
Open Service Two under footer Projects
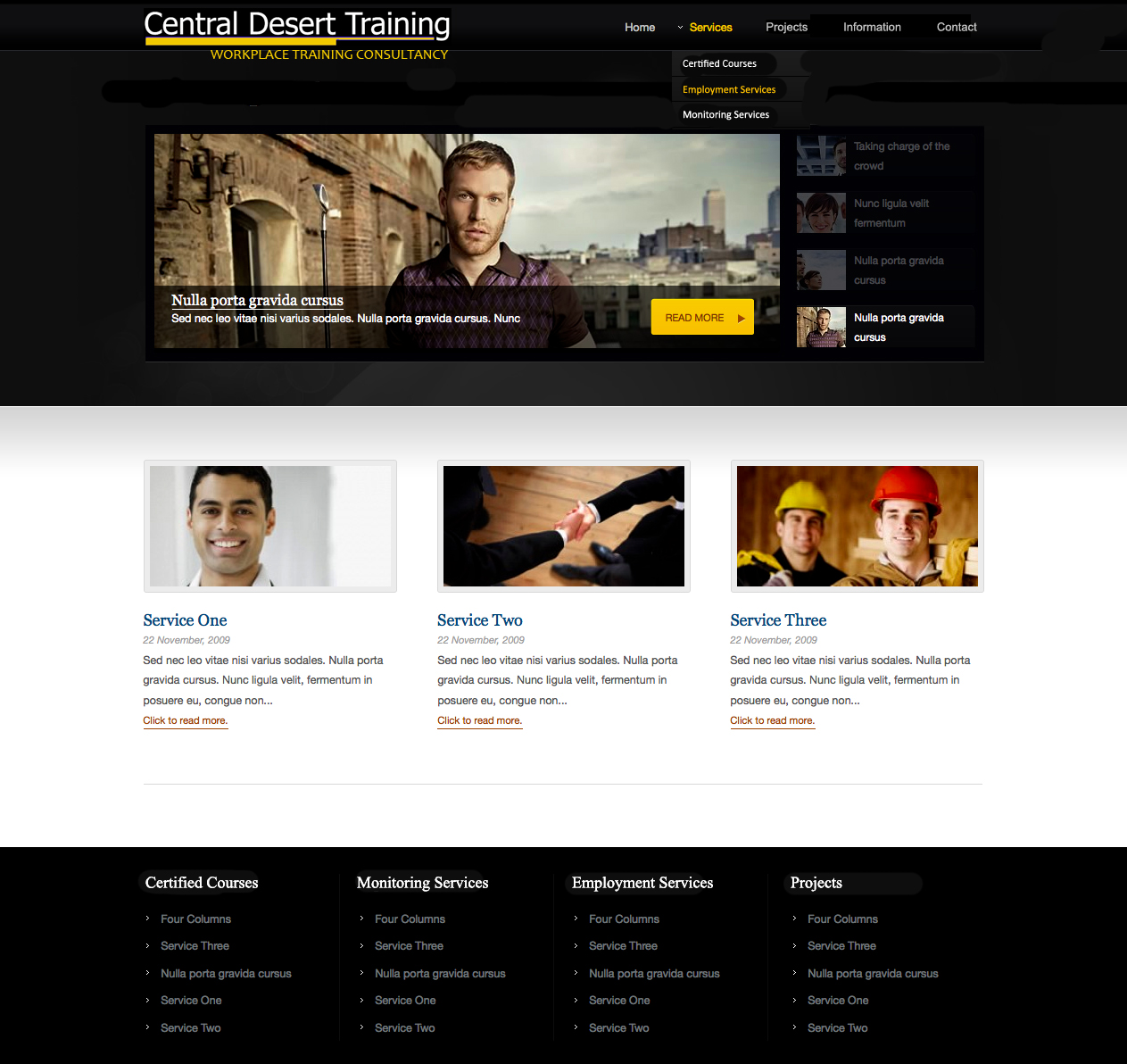click(838, 1027)
